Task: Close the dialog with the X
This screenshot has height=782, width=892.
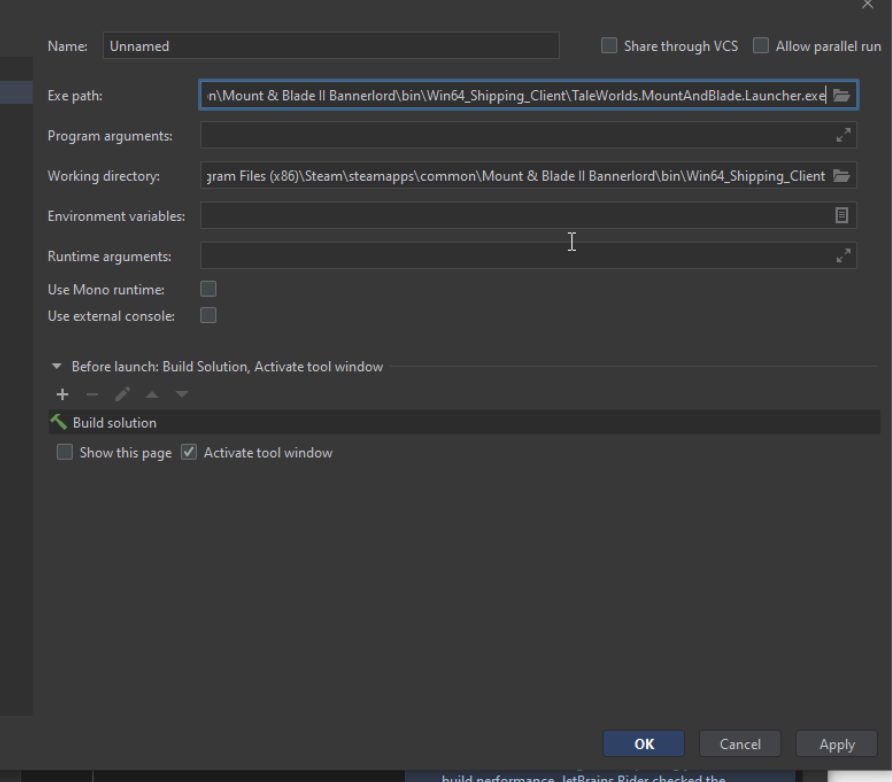Action: click(x=868, y=5)
